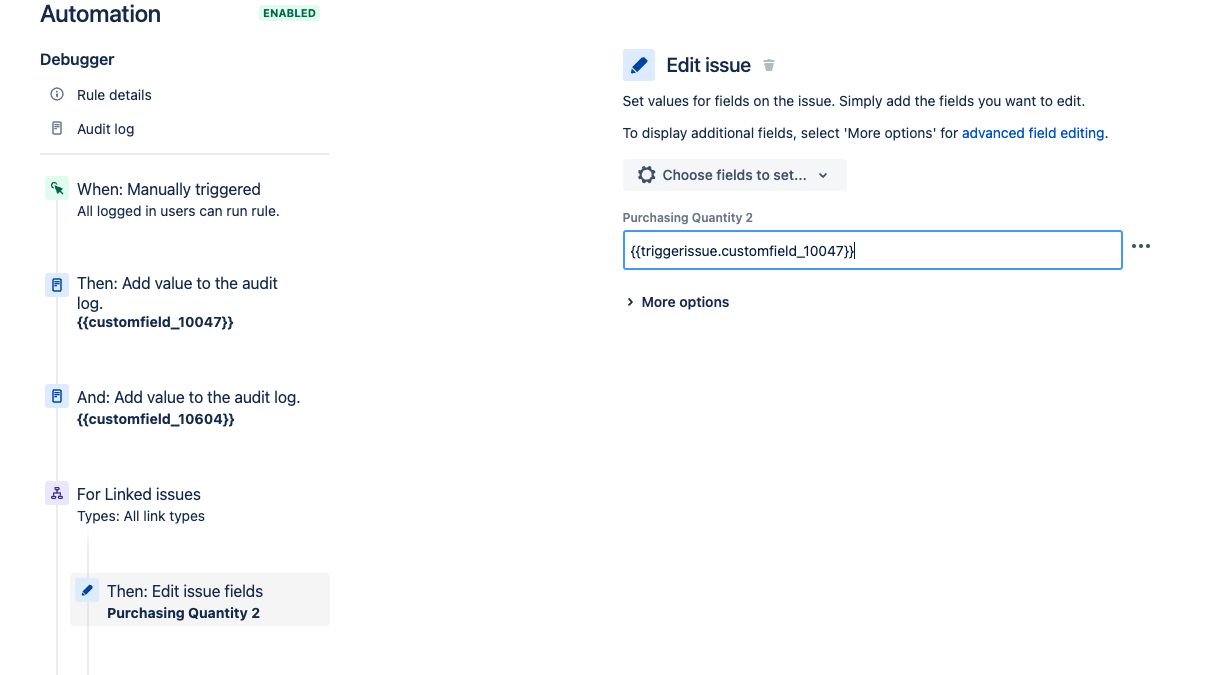Open the advanced field editing link
Viewport: 1206px width, 675px height.
pyautogui.click(x=1033, y=132)
